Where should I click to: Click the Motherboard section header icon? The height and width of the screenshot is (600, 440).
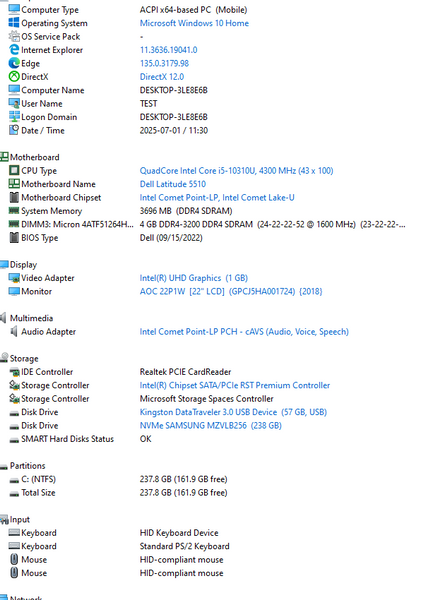point(4,157)
